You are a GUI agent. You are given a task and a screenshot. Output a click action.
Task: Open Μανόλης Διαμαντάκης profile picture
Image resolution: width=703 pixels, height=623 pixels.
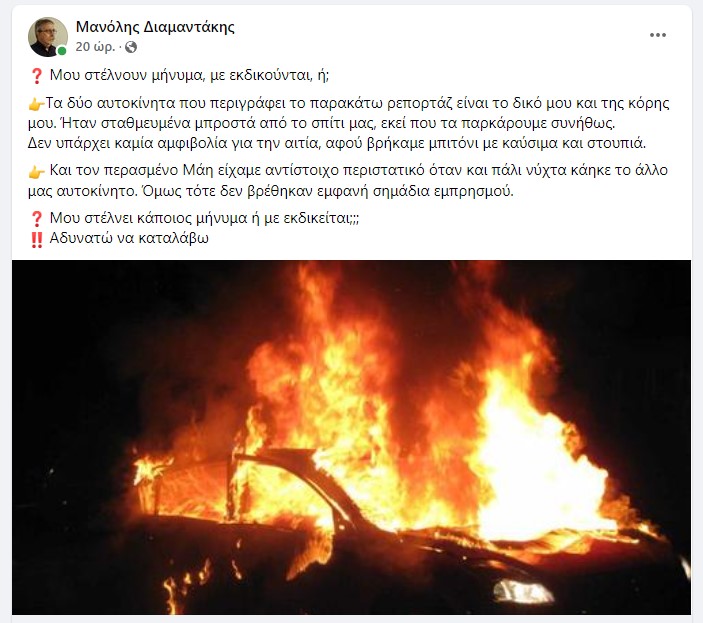[x=48, y=37]
